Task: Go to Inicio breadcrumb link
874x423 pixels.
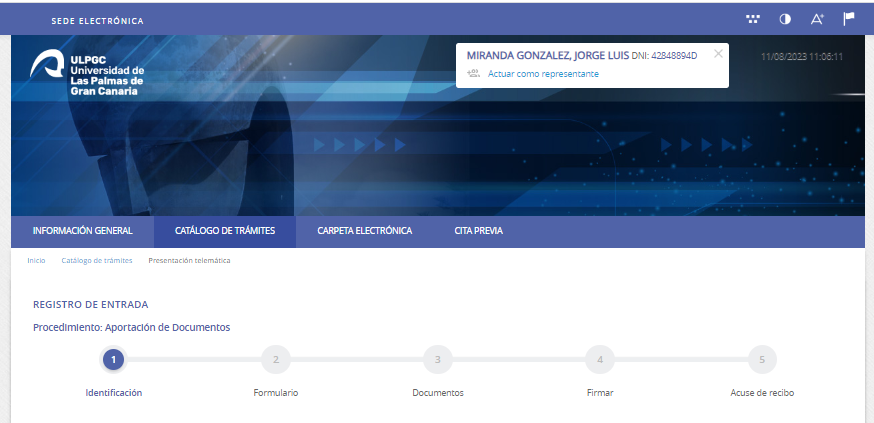Action: coord(36,260)
